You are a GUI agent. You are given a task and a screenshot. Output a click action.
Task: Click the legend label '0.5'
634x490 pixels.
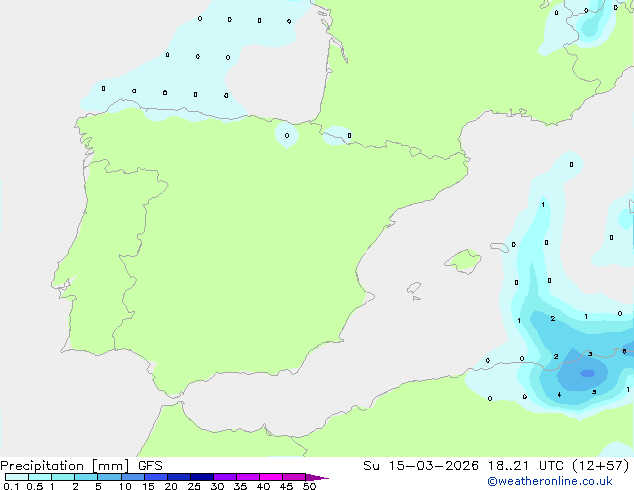(x=35, y=486)
